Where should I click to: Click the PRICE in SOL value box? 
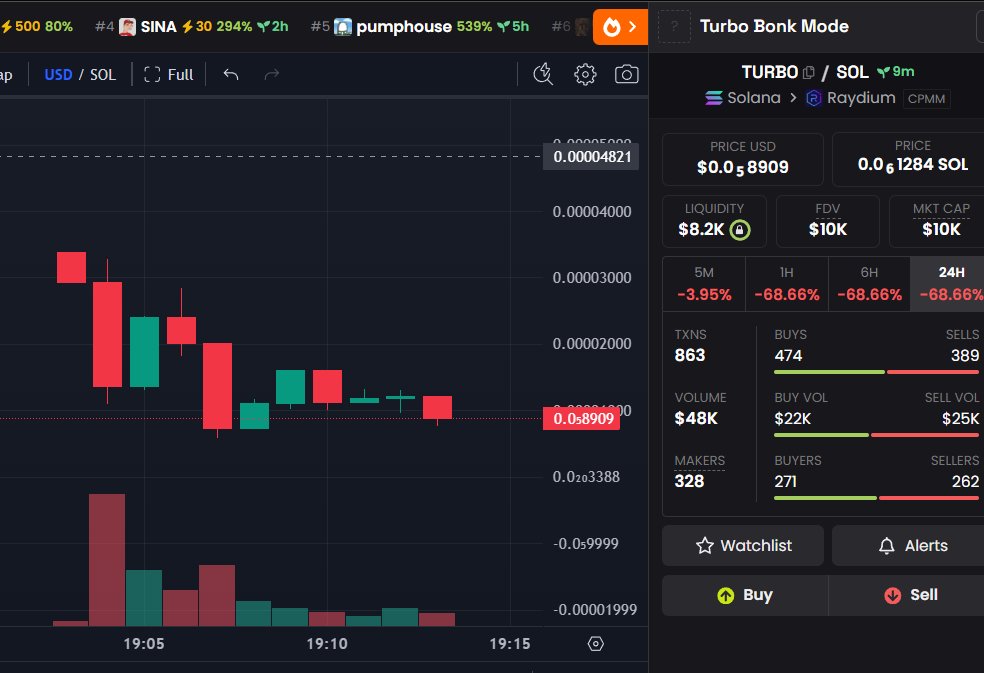point(908,159)
